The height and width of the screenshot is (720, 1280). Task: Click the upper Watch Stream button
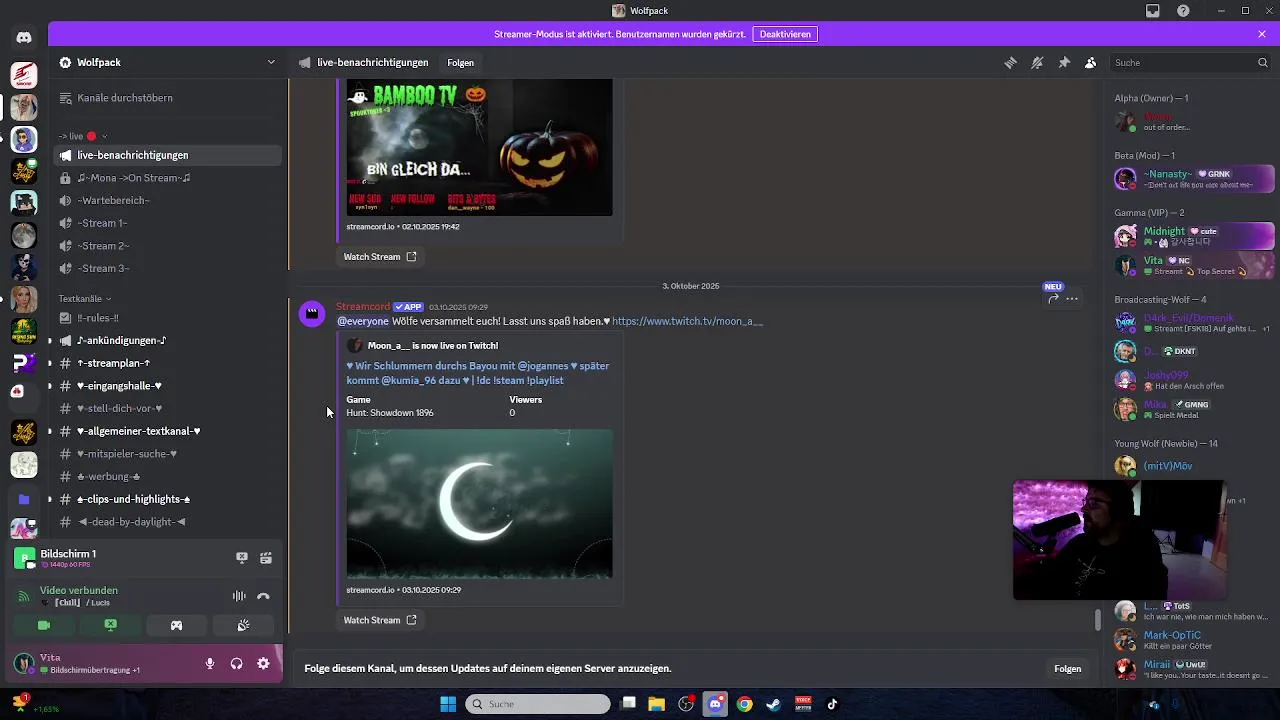[379, 257]
